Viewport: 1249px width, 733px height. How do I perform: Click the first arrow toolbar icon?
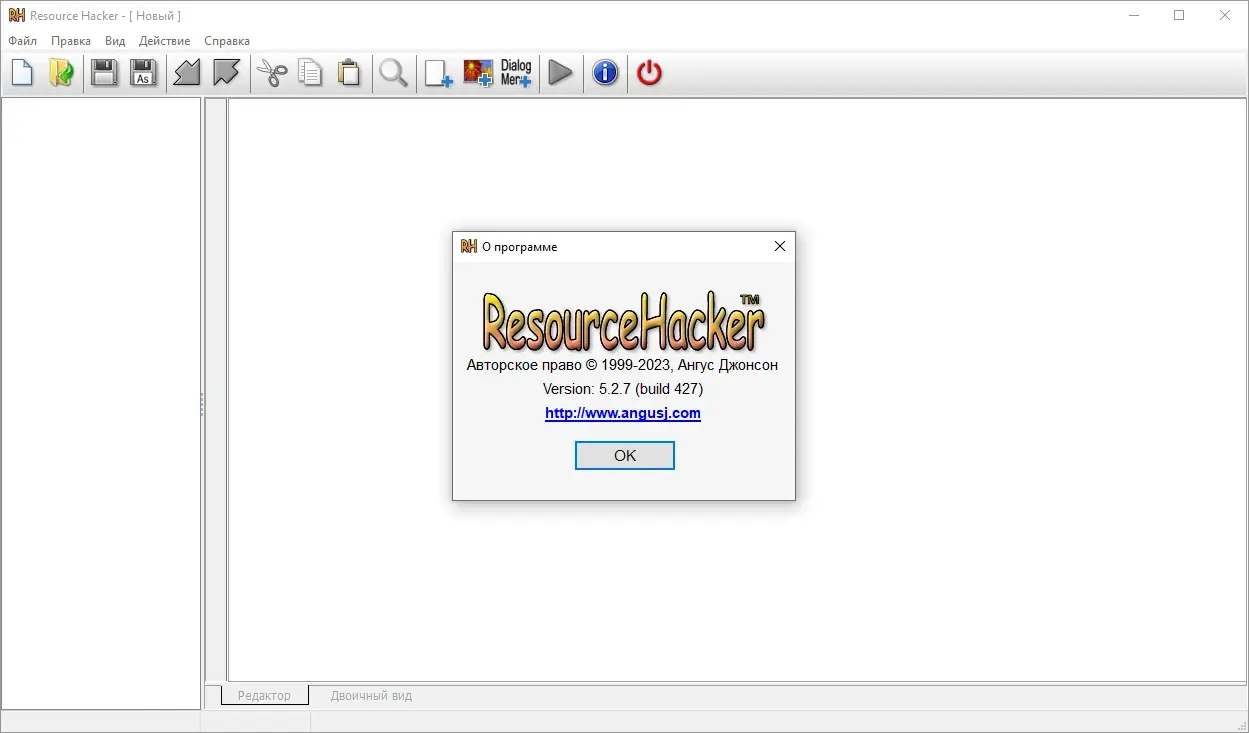(187, 73)
